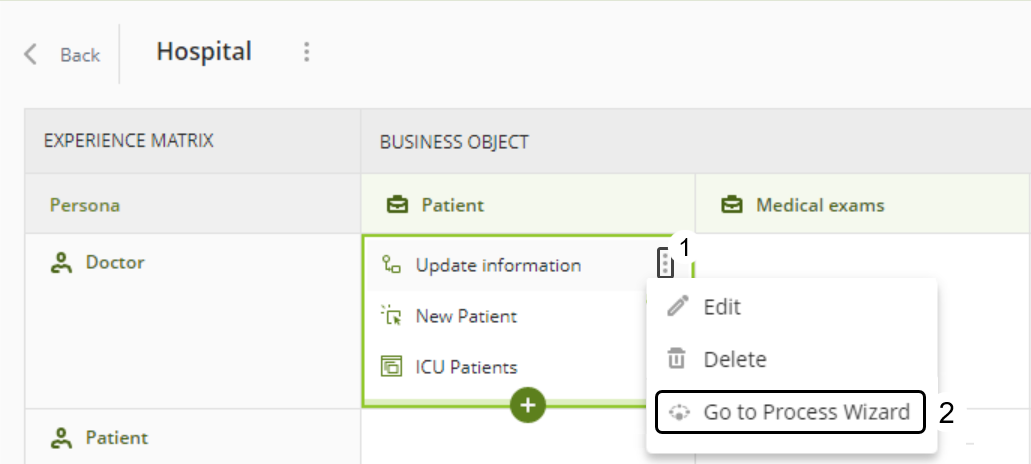Screen dimensions: 1031x464
Task: Click the green plus add button
Action: (528, 405)
